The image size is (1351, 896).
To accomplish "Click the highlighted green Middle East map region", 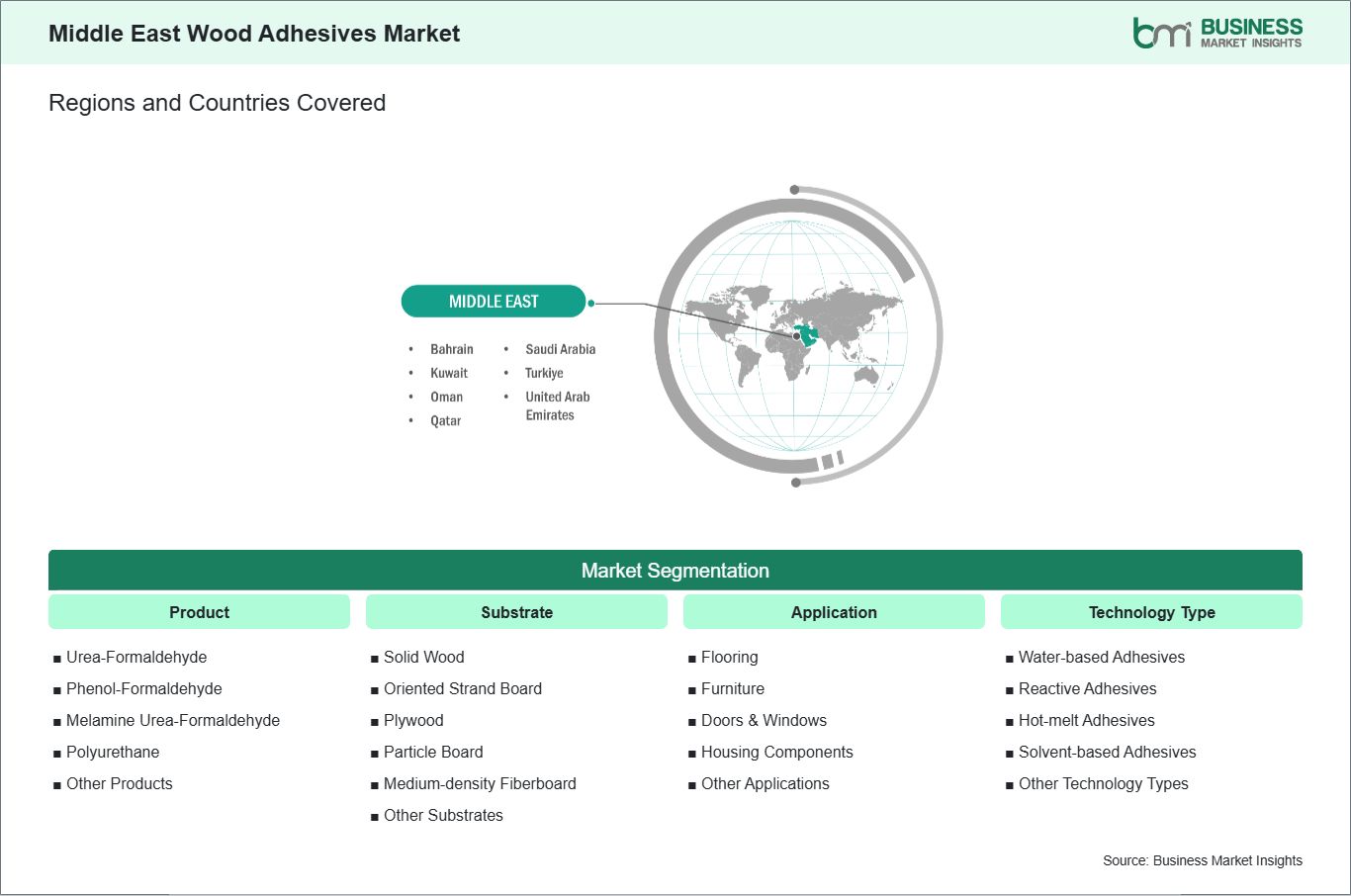I will tap(808, 334).
